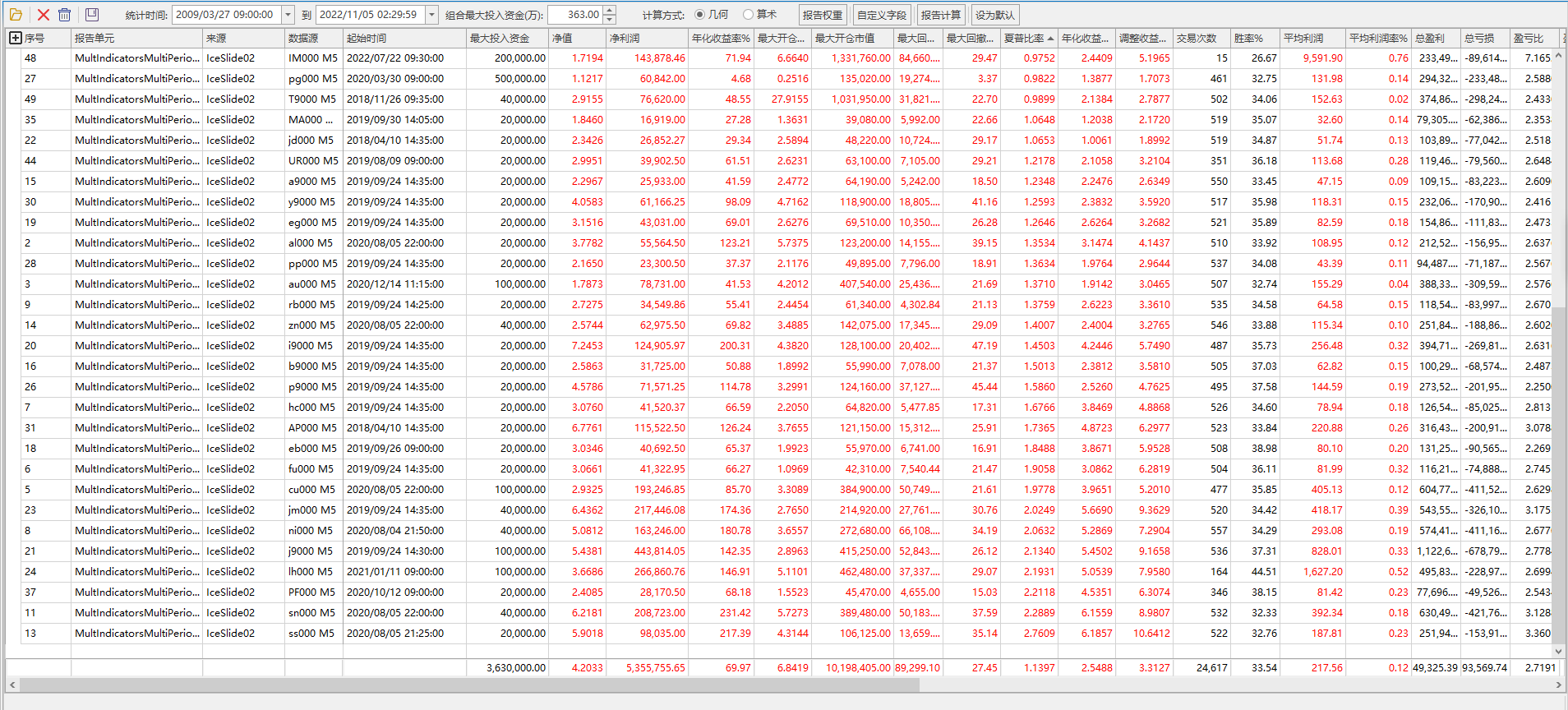This screenshot has height=710, width=1568.
Task: Click the save disk icon
Action: [x=92, y=15]
